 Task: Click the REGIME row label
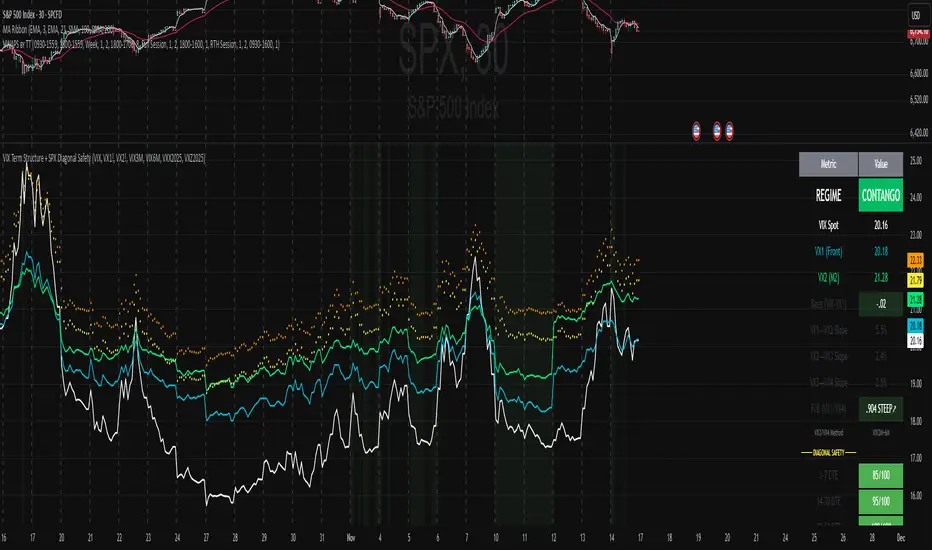[x=828, y=196]
